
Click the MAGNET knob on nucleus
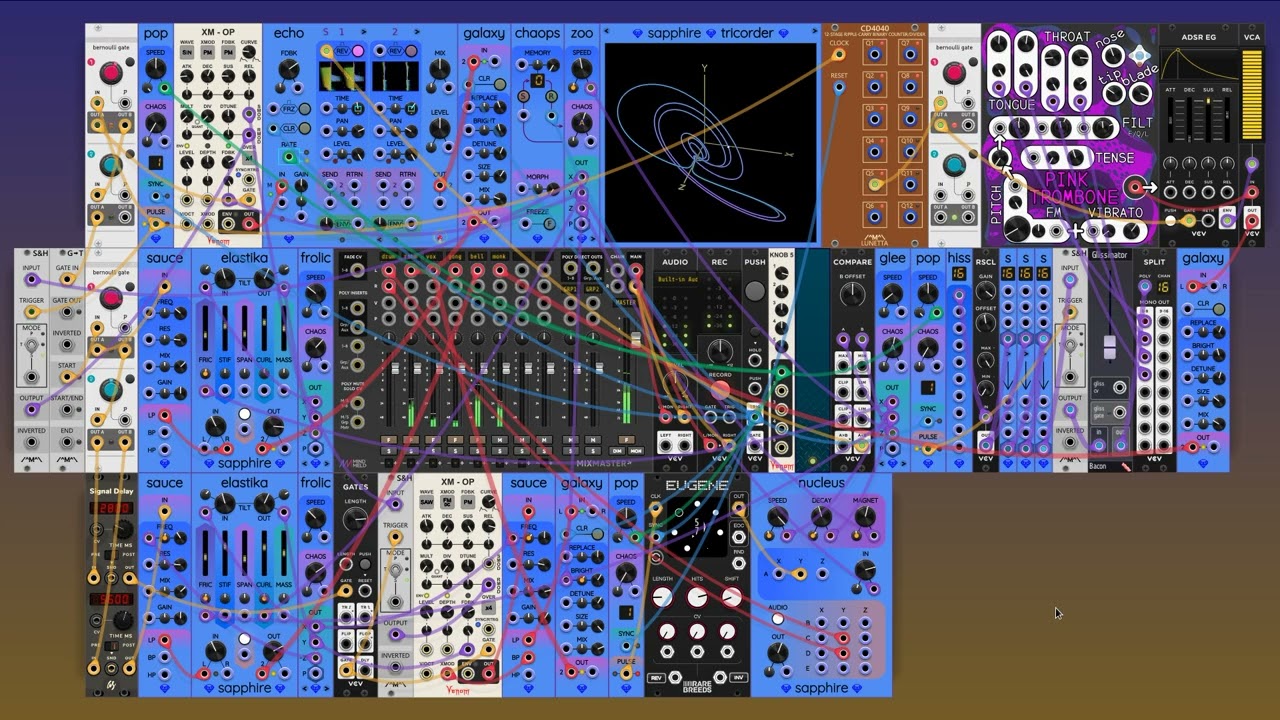(865, 516)
